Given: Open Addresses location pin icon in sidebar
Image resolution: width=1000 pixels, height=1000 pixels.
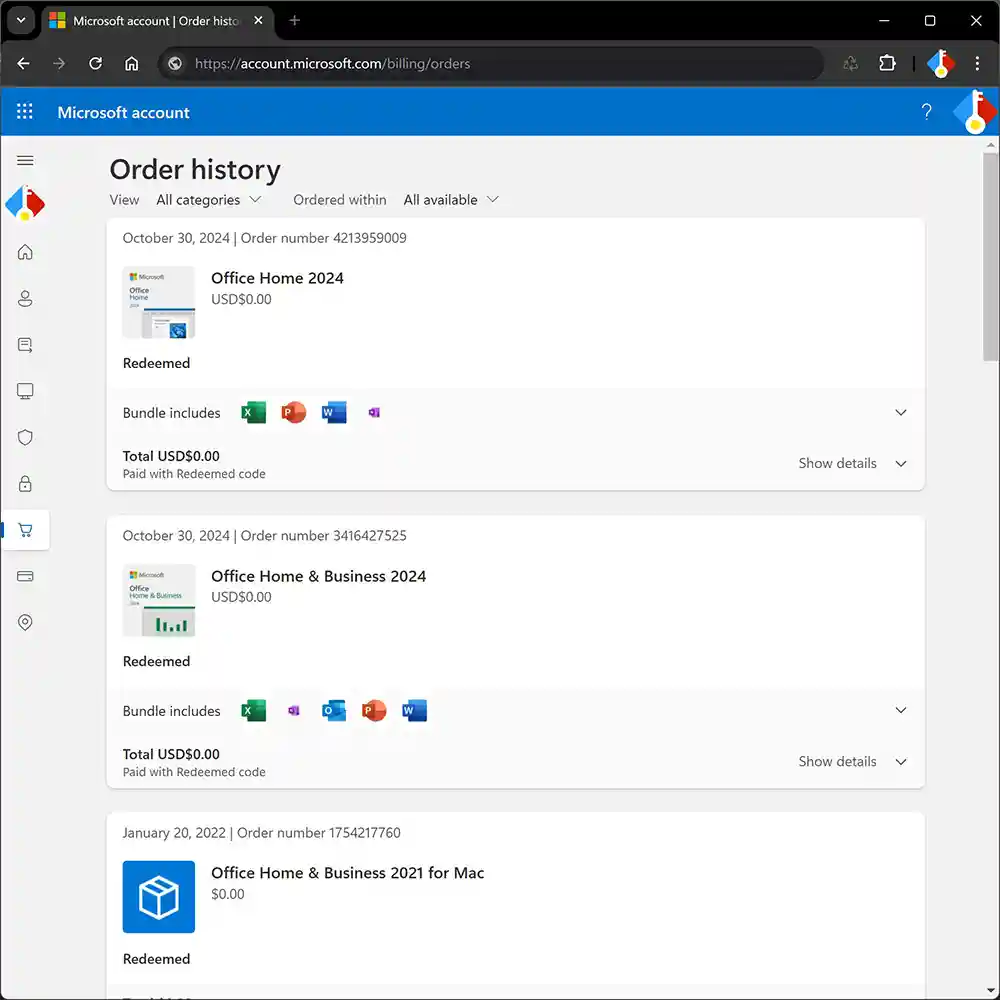Looking at the screenshot, I should pos(25,622).
